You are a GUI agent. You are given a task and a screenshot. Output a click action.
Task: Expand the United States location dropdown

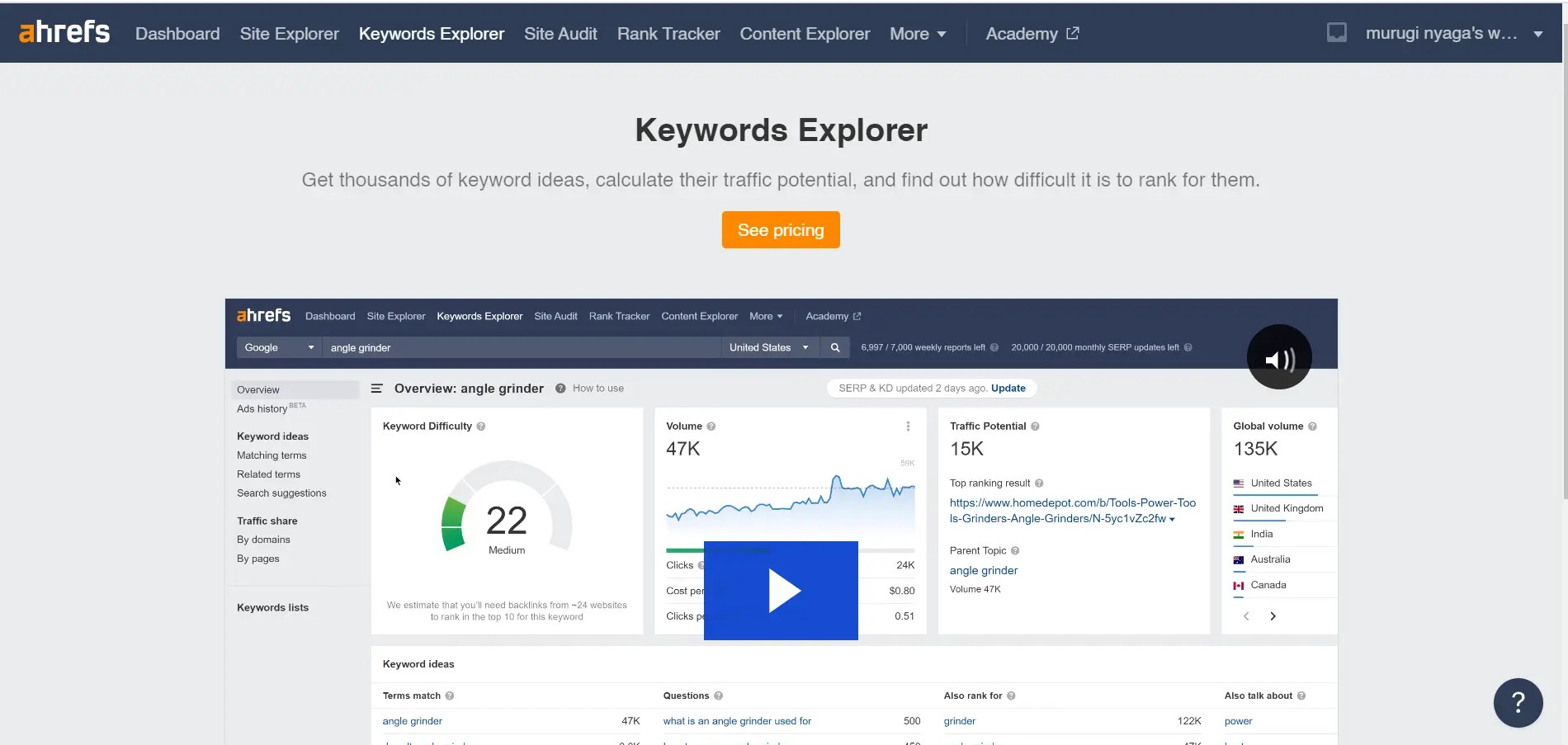[x=768, y=347]
